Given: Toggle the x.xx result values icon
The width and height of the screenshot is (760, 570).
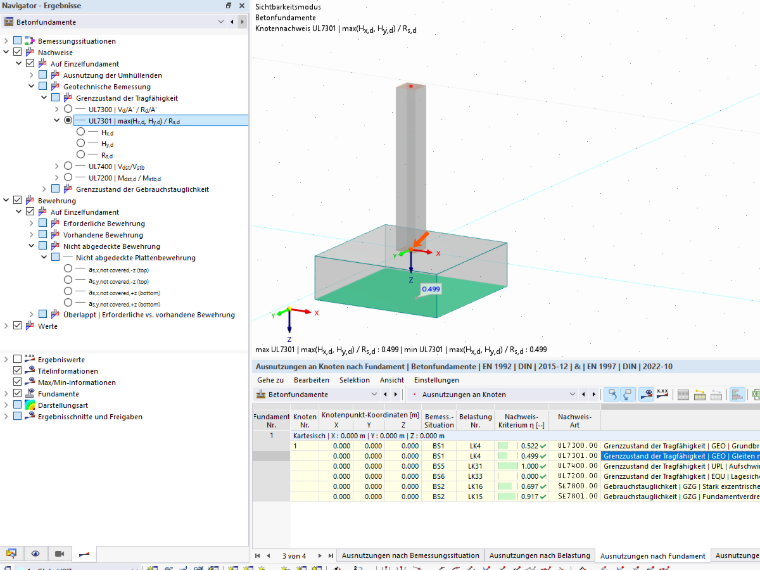Looking at the screenshot, I should coord(662,395).
